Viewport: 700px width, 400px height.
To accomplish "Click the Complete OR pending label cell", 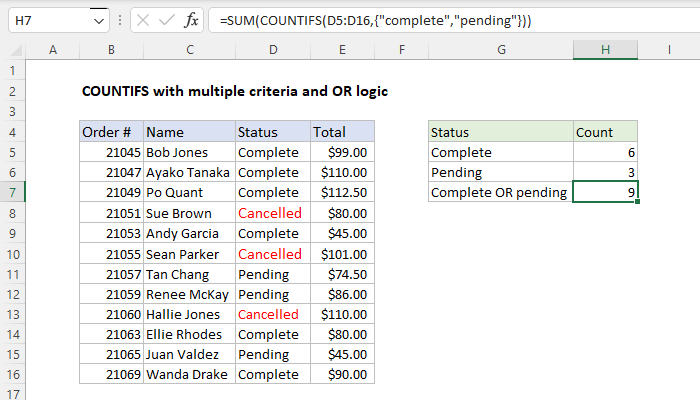I will pyautogui.click(x=501, y=193).
